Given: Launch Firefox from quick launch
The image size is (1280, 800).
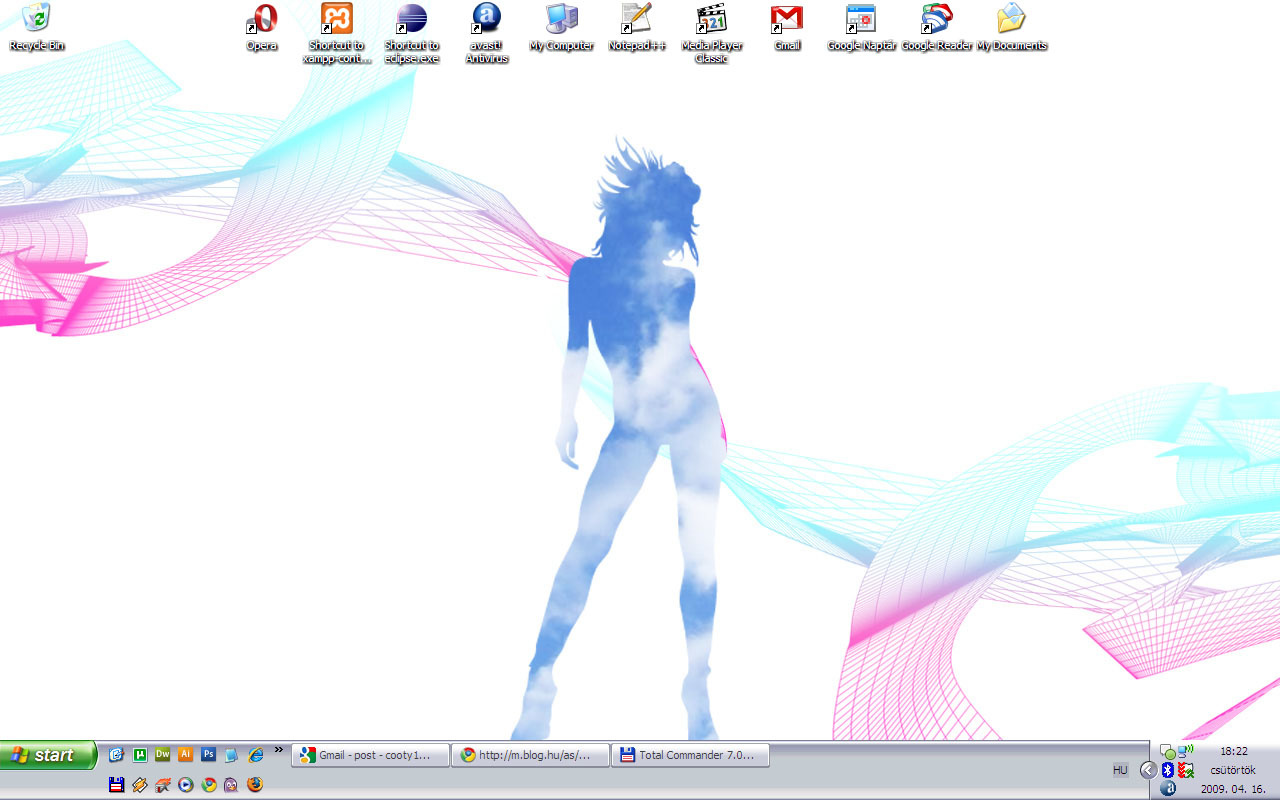Looking at the screenshot, I should click(255, 785).
